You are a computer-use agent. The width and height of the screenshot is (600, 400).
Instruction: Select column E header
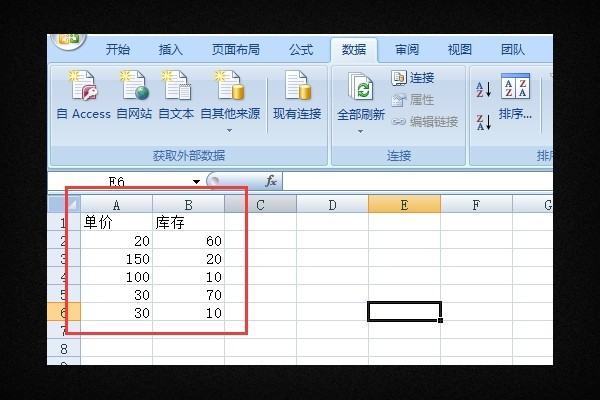(404, 205)
